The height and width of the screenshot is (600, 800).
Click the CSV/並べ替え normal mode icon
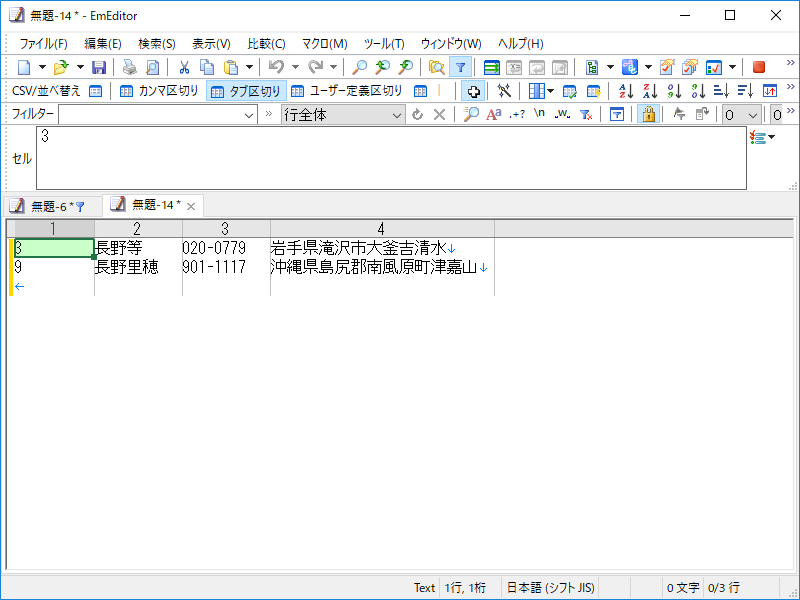[95, 91]
